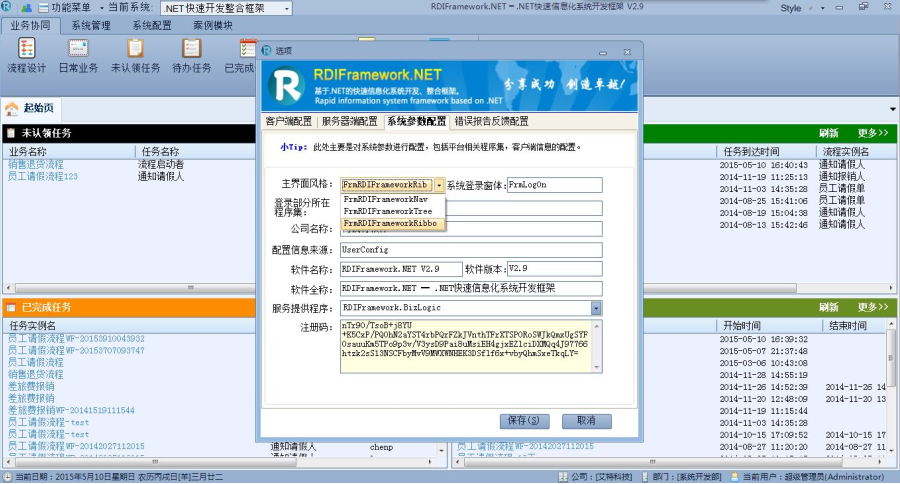Click the up scroll arrow of the 注册码 box

coord(597,326)
